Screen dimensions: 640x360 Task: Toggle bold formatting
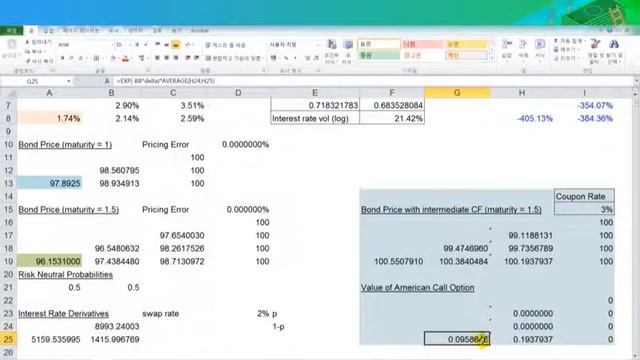tap(62, 58)
